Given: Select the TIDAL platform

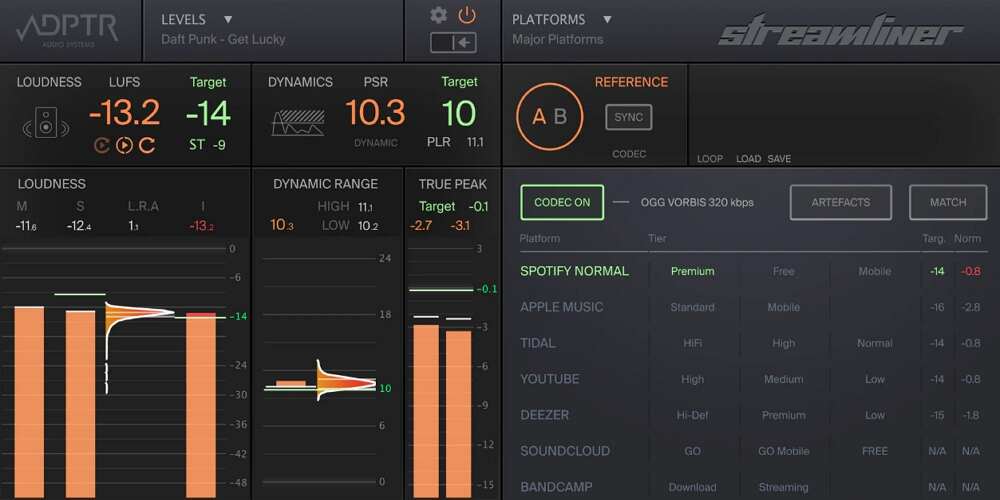Looking at the screenshot, I should [538, 343].
